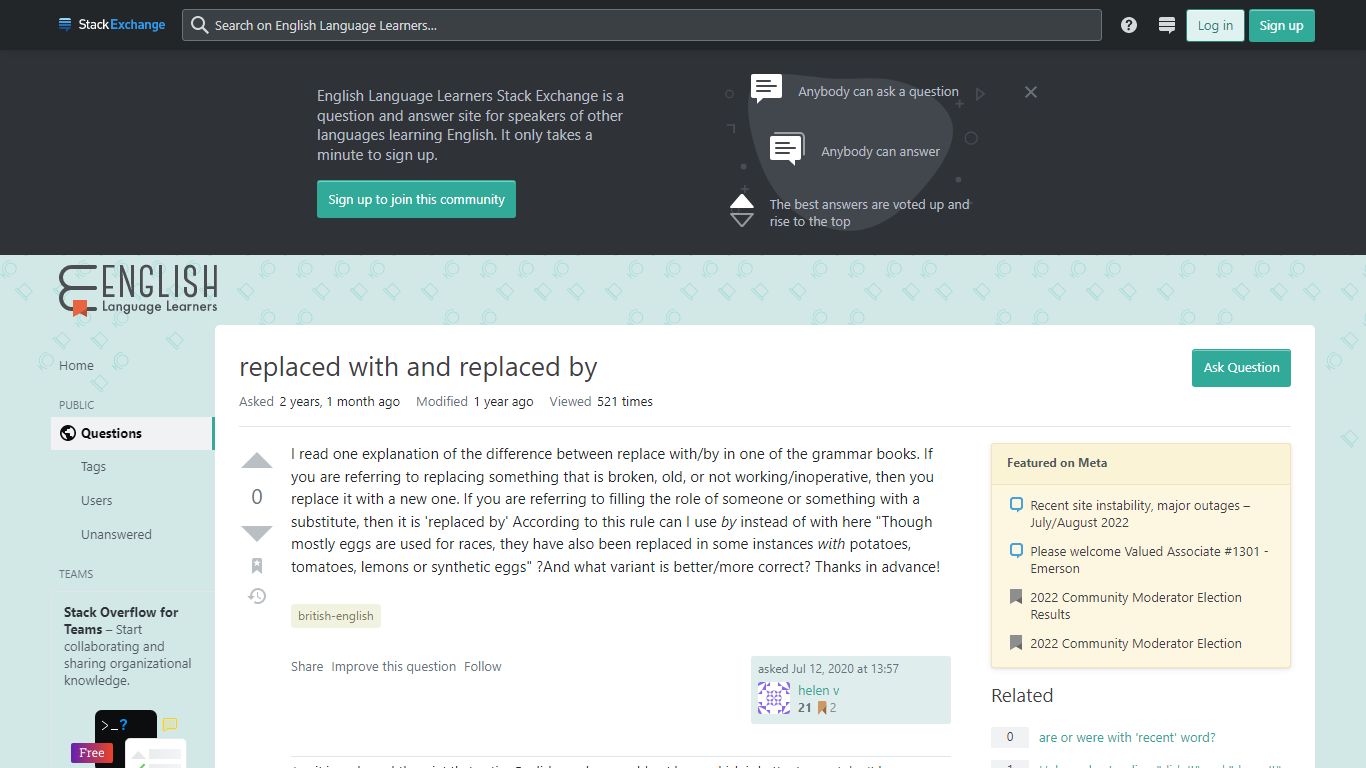Click Sign up to join this community
Image resolution: width=1366 pixels, height=768 pixels.
pyautogui.click(x=416, y=199)
